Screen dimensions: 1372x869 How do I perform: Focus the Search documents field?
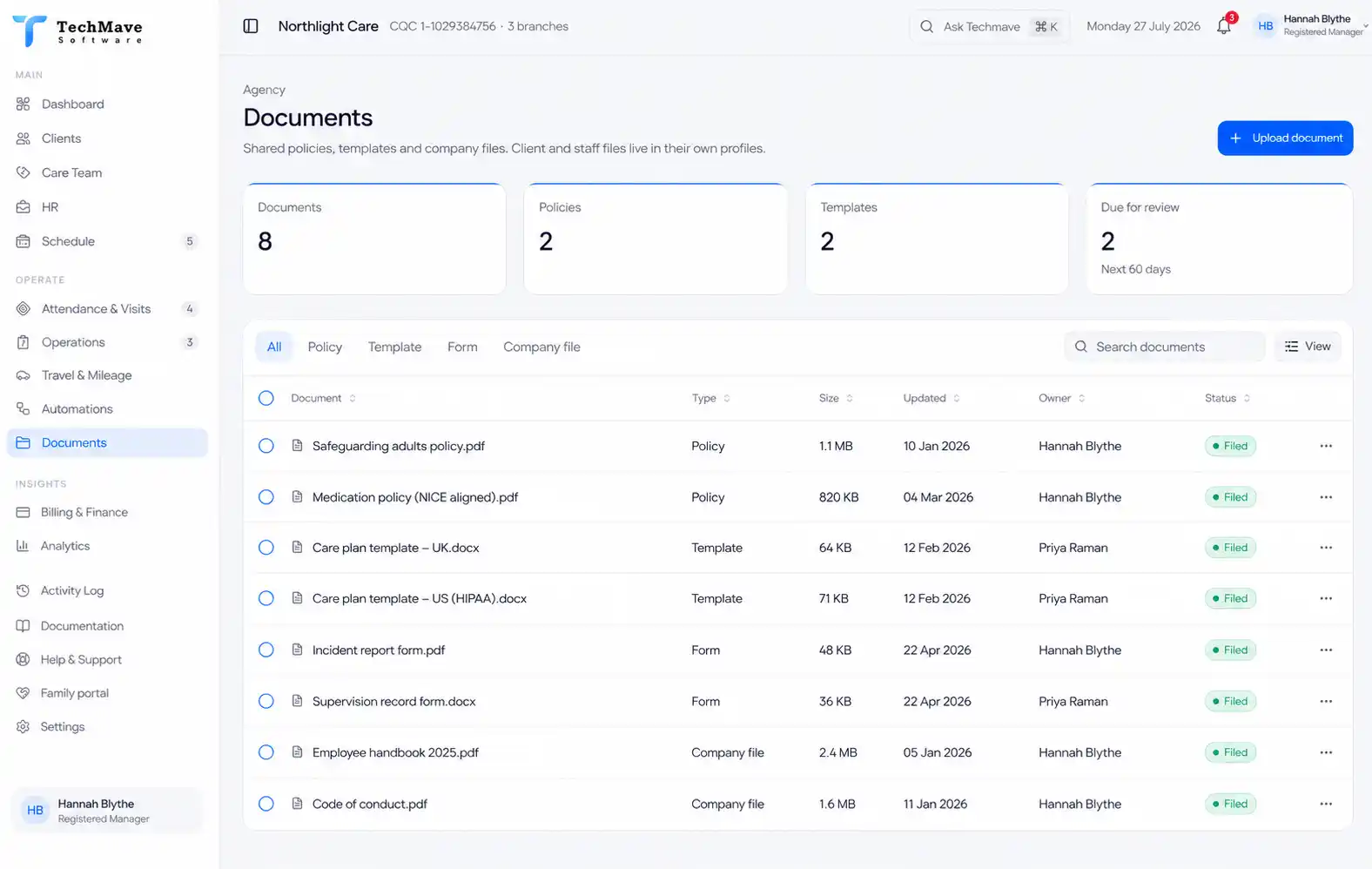click(x=1165, y=347)
